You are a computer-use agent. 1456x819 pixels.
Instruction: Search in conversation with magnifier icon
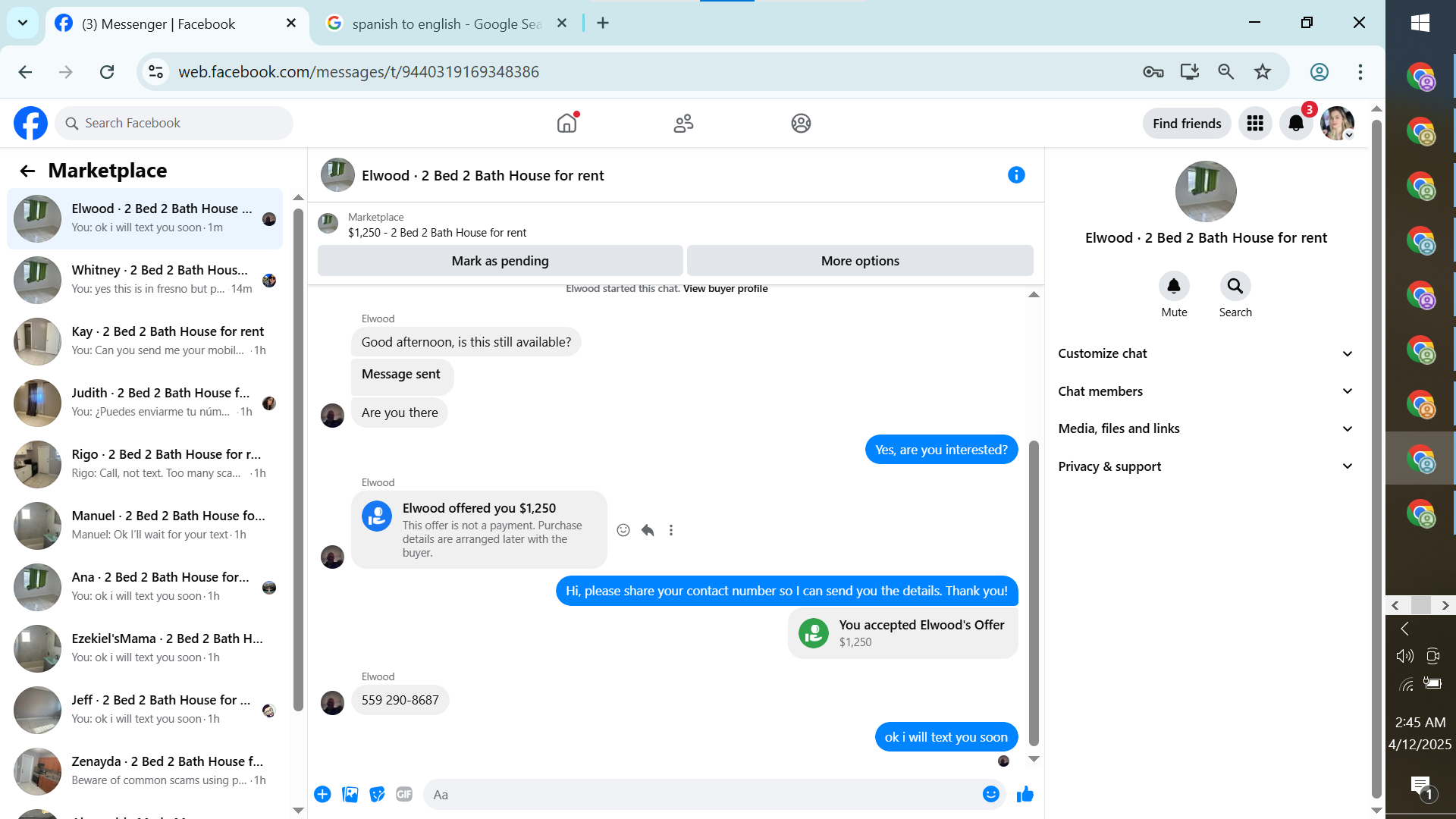point(1235,286)
